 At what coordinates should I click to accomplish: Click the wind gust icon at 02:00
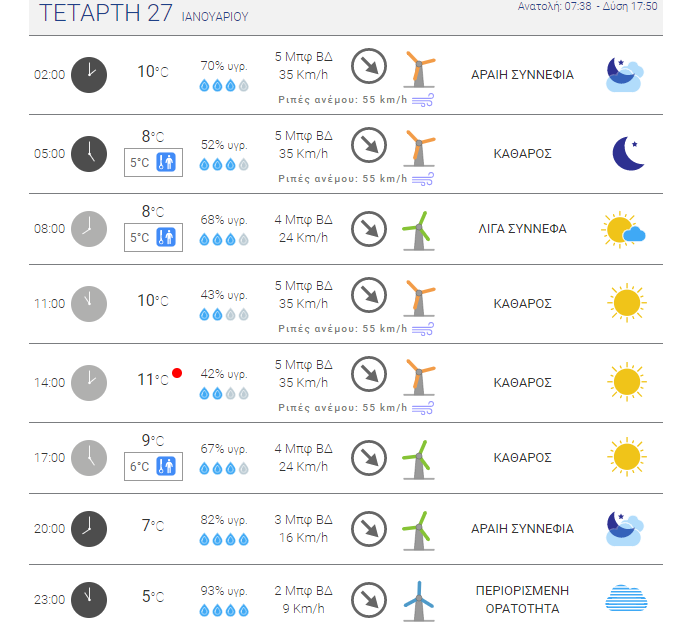tap(423, 100)
